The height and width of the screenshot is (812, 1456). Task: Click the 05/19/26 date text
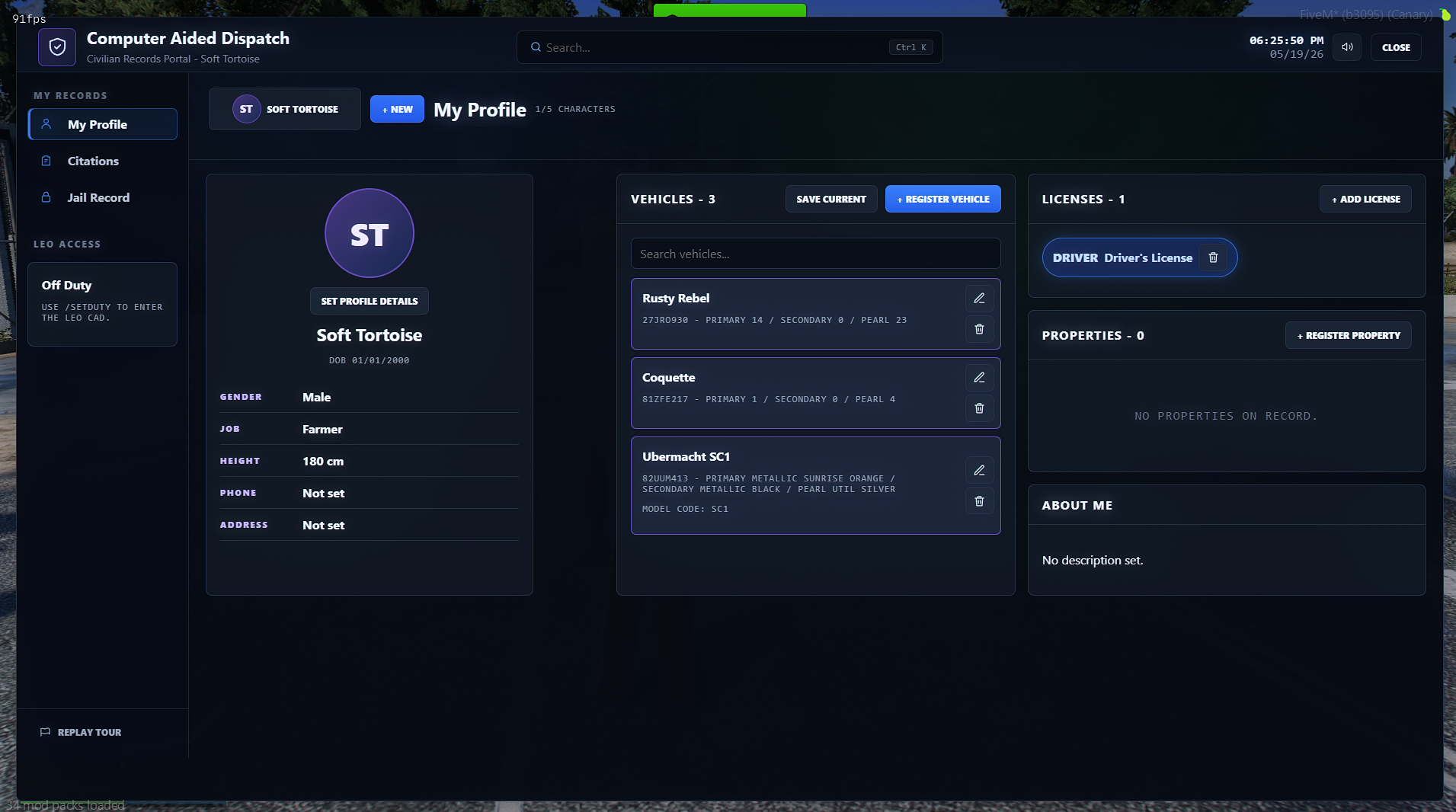click(x=1297, y=54)
